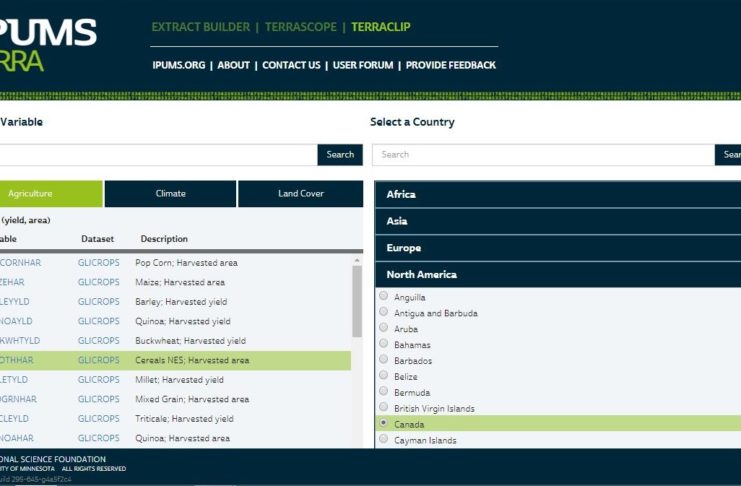This screenshot has width=741, height=486.
Task: Select the Cayman Islands radio option
Action: pyautogui.click(x=383, y=440)
